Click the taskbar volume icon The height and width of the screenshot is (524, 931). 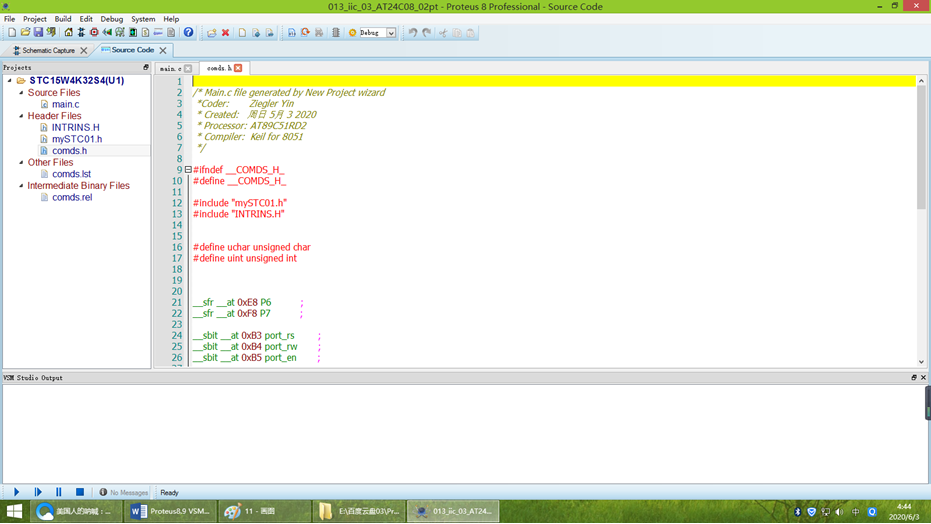pyautogui.click(x=839, y=512)
